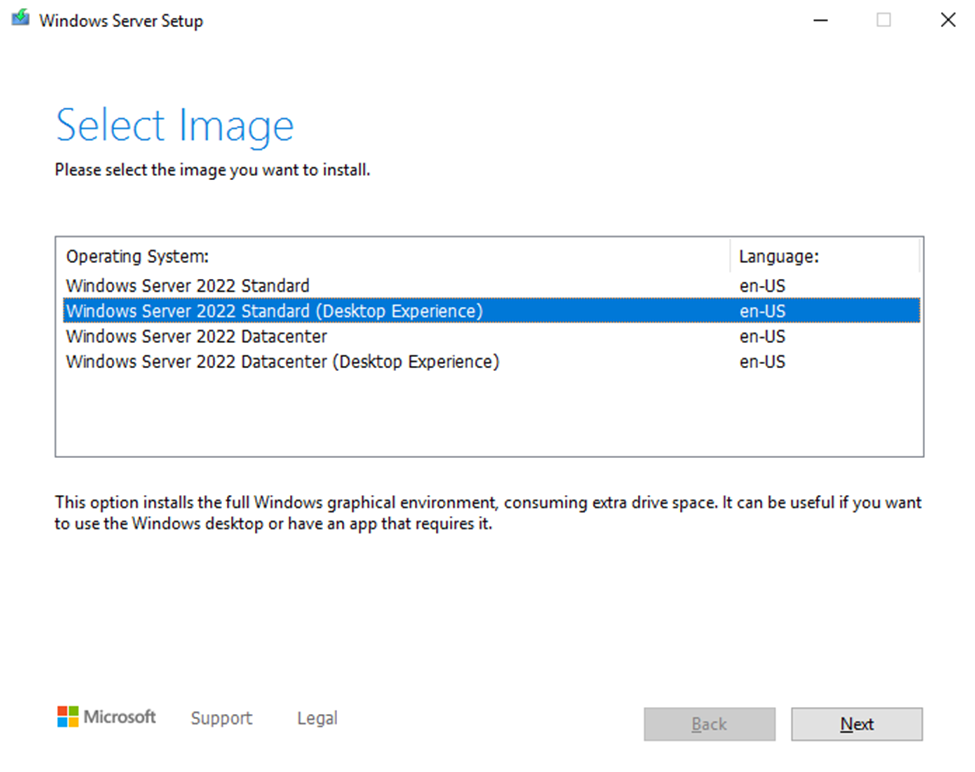Click en-US language of Standard row

pyautogui.click(x=762, y=285)
